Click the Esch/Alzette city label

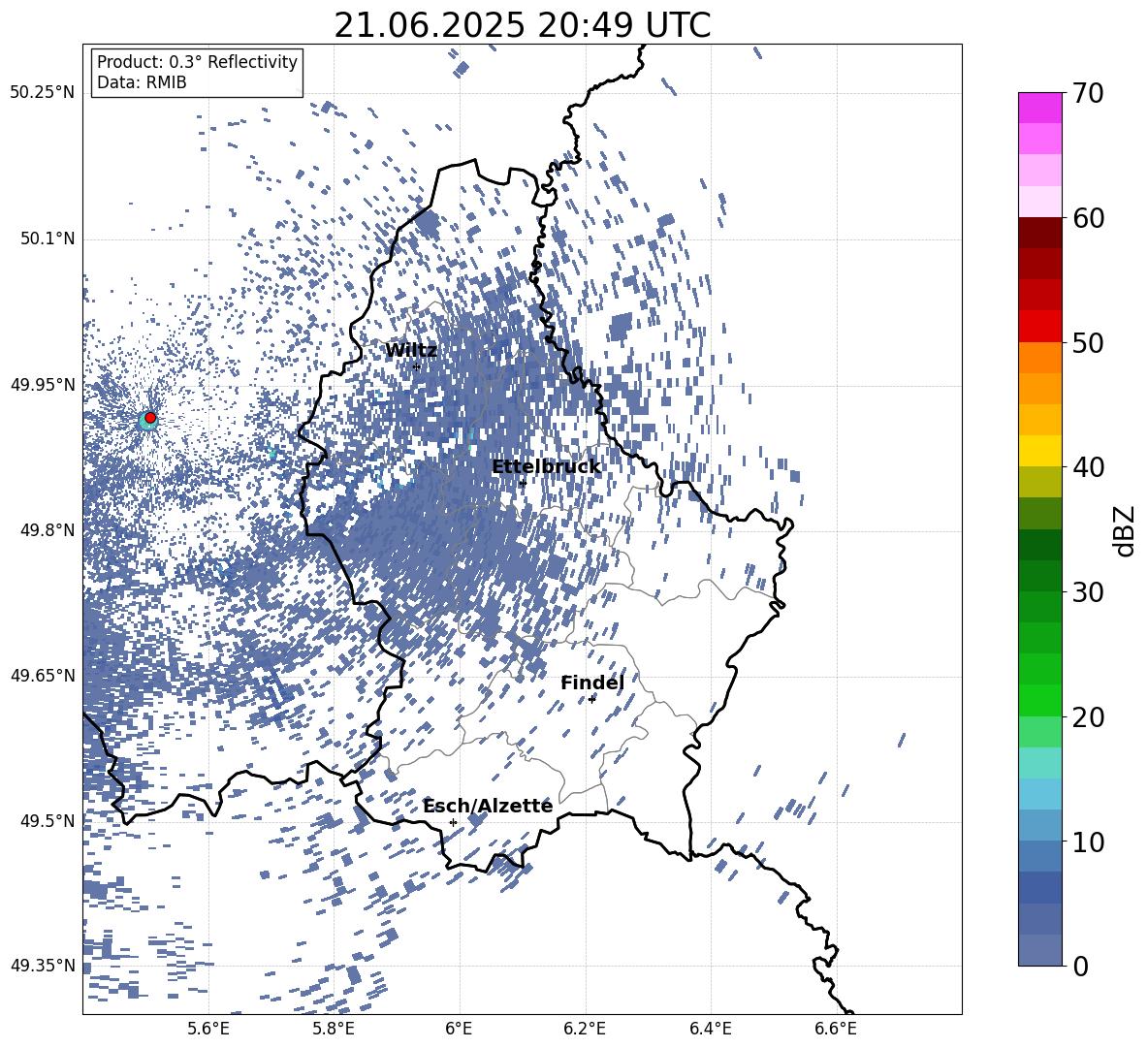coord(488,806)
